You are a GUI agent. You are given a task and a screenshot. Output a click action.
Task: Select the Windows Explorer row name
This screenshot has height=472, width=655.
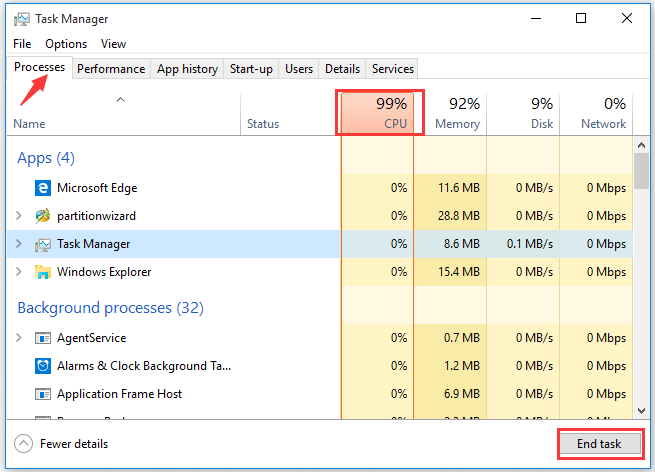104,272
